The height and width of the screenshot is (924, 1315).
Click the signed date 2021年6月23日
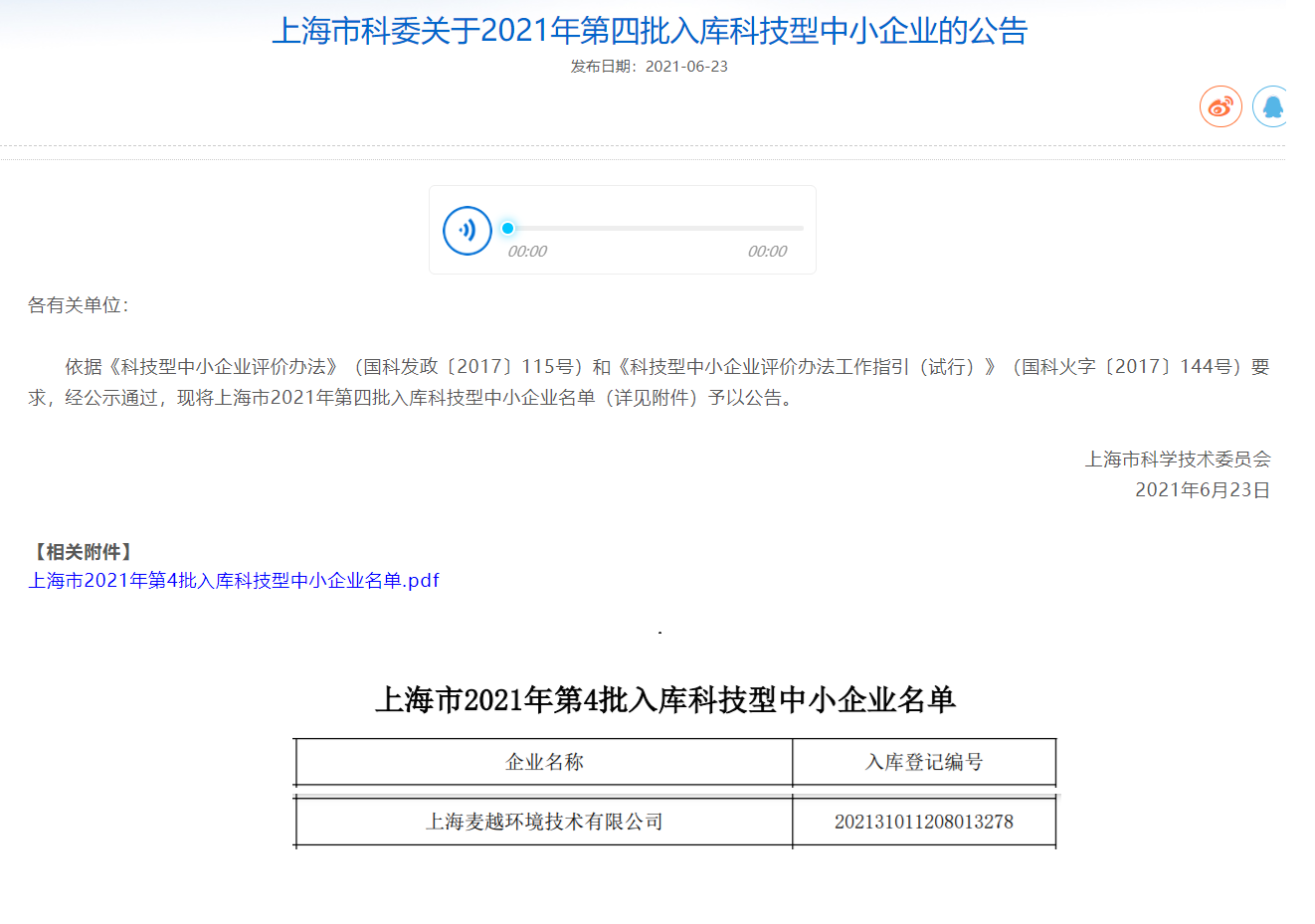1202,490
